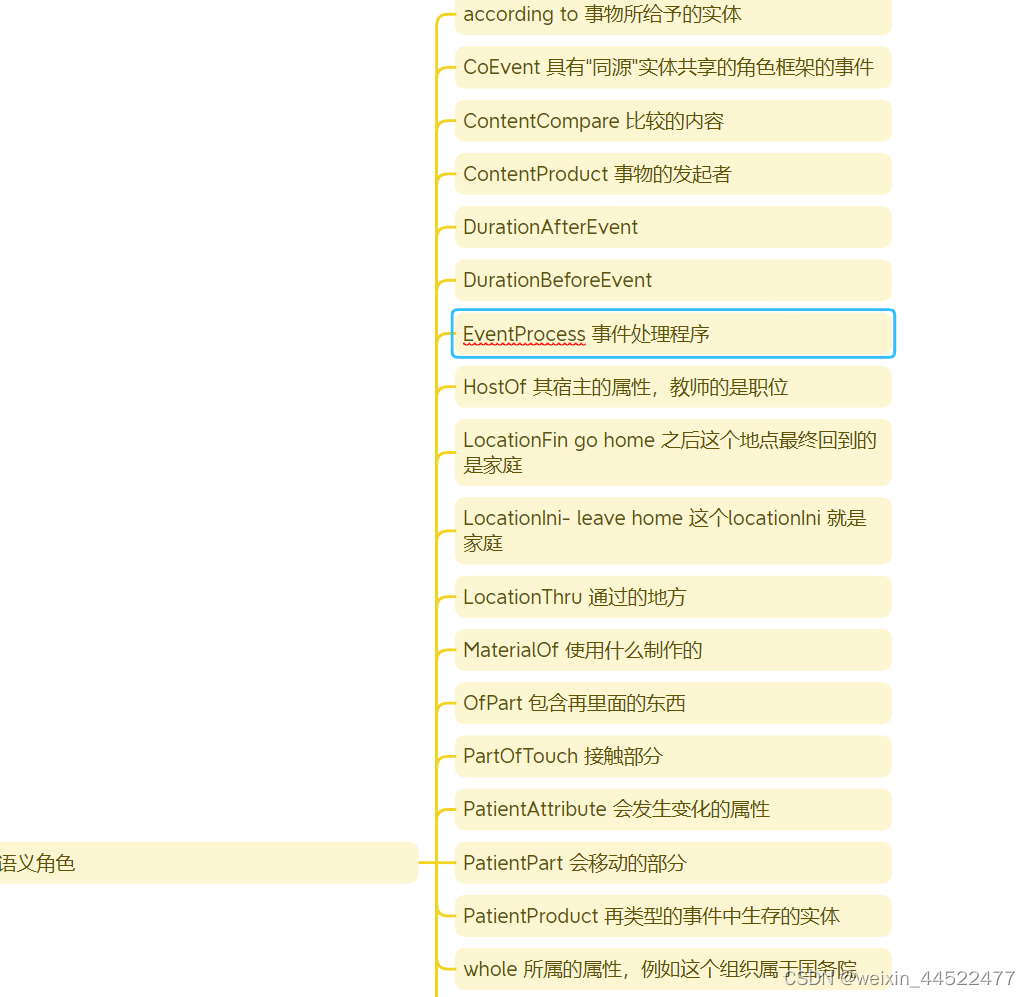Click the highlighted EventProcess 事件处理程序 node
1030x997 pixels.
673,334
